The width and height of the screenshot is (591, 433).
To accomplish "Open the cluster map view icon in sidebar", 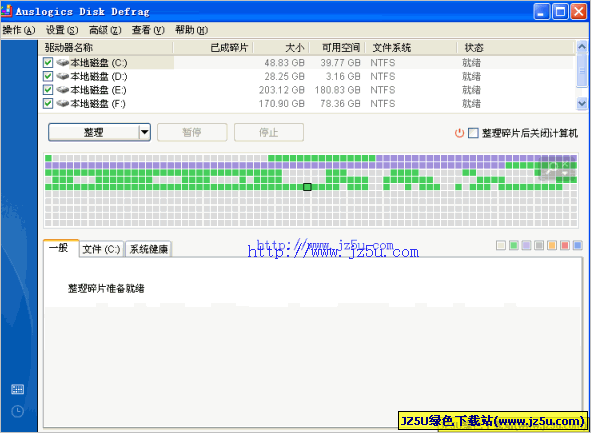I will pyautogui.click(x=17, y=389).
